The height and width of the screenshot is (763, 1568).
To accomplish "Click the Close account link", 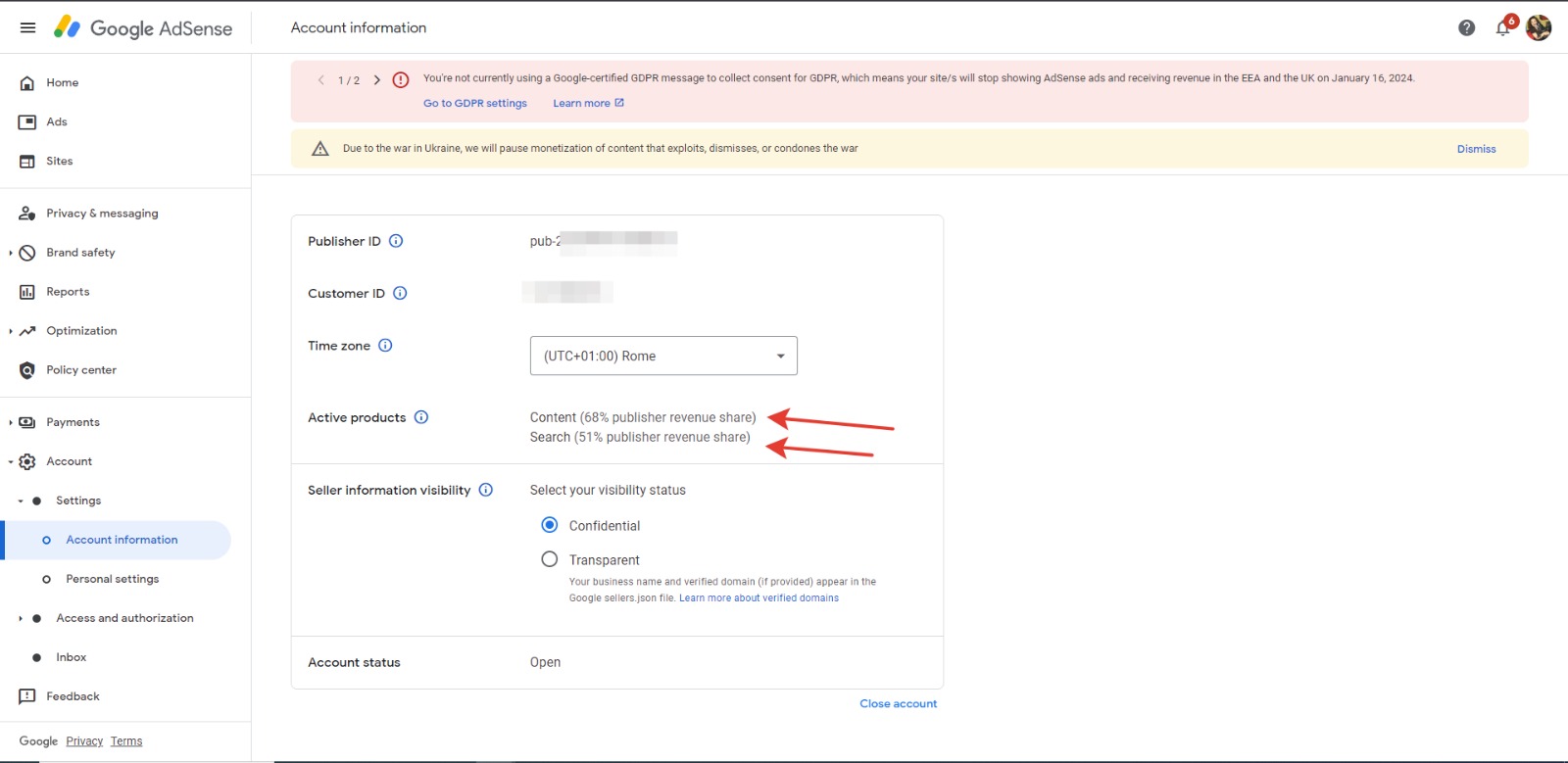I will point(899,703).
